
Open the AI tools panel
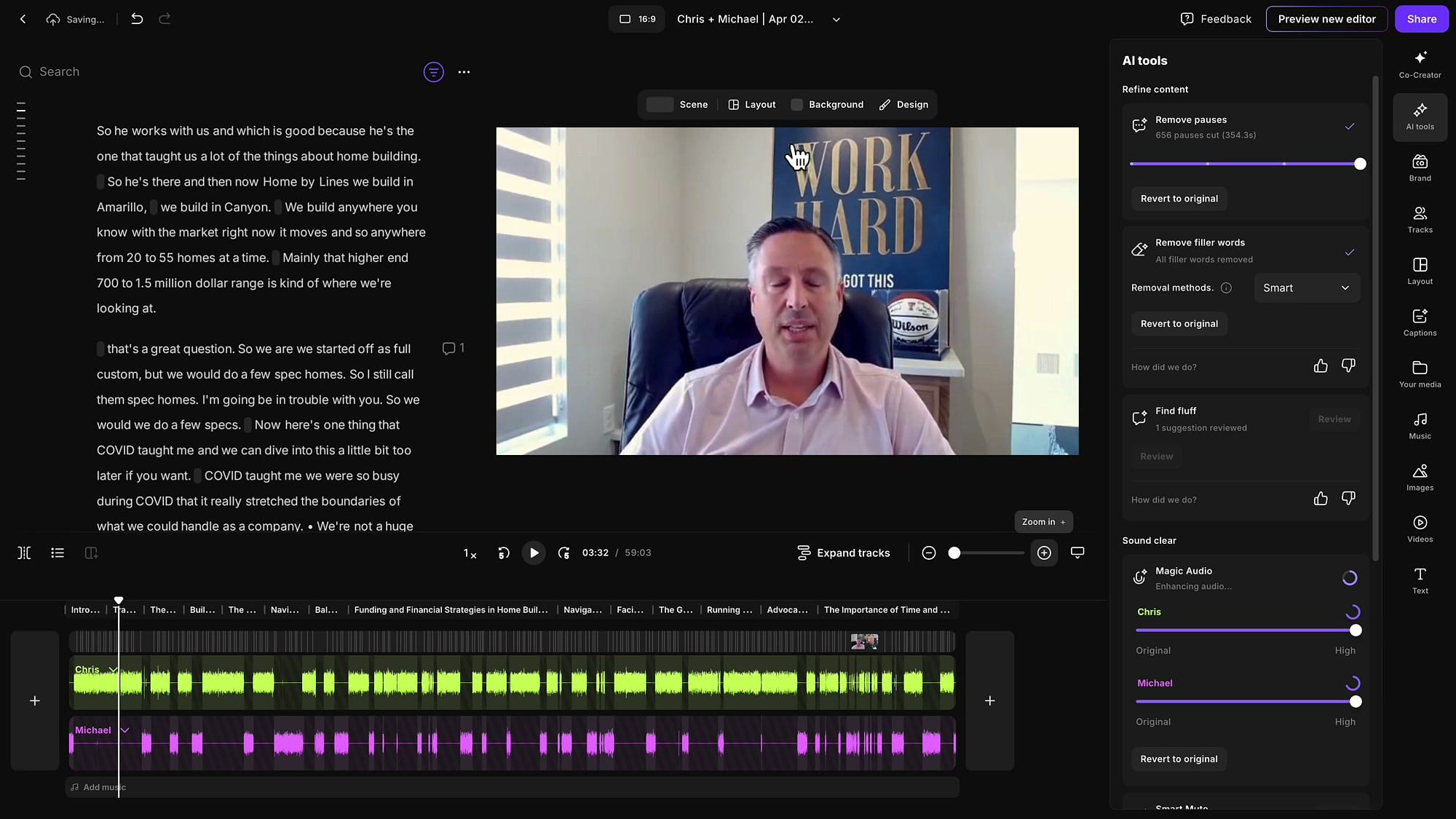1420,116
